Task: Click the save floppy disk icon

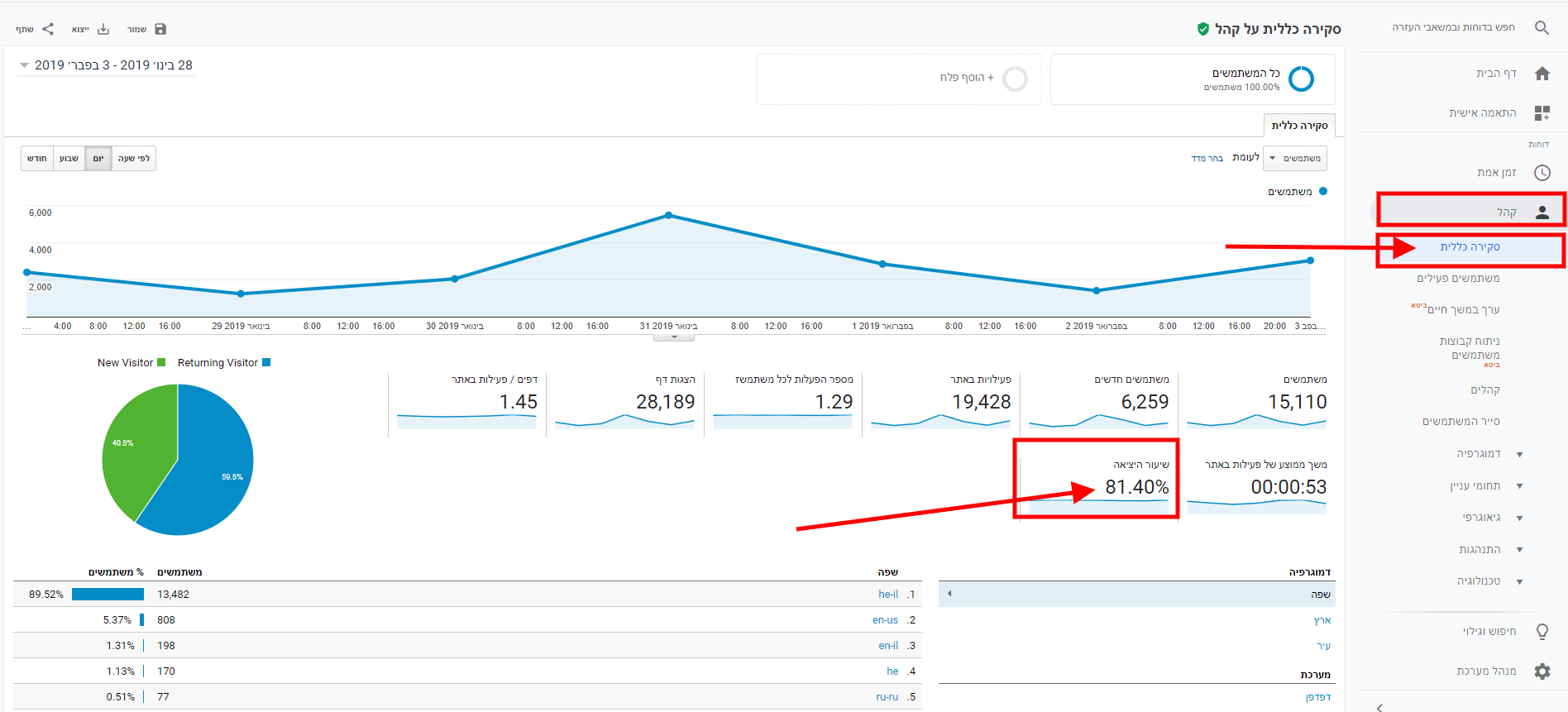Action: [160, 29]
